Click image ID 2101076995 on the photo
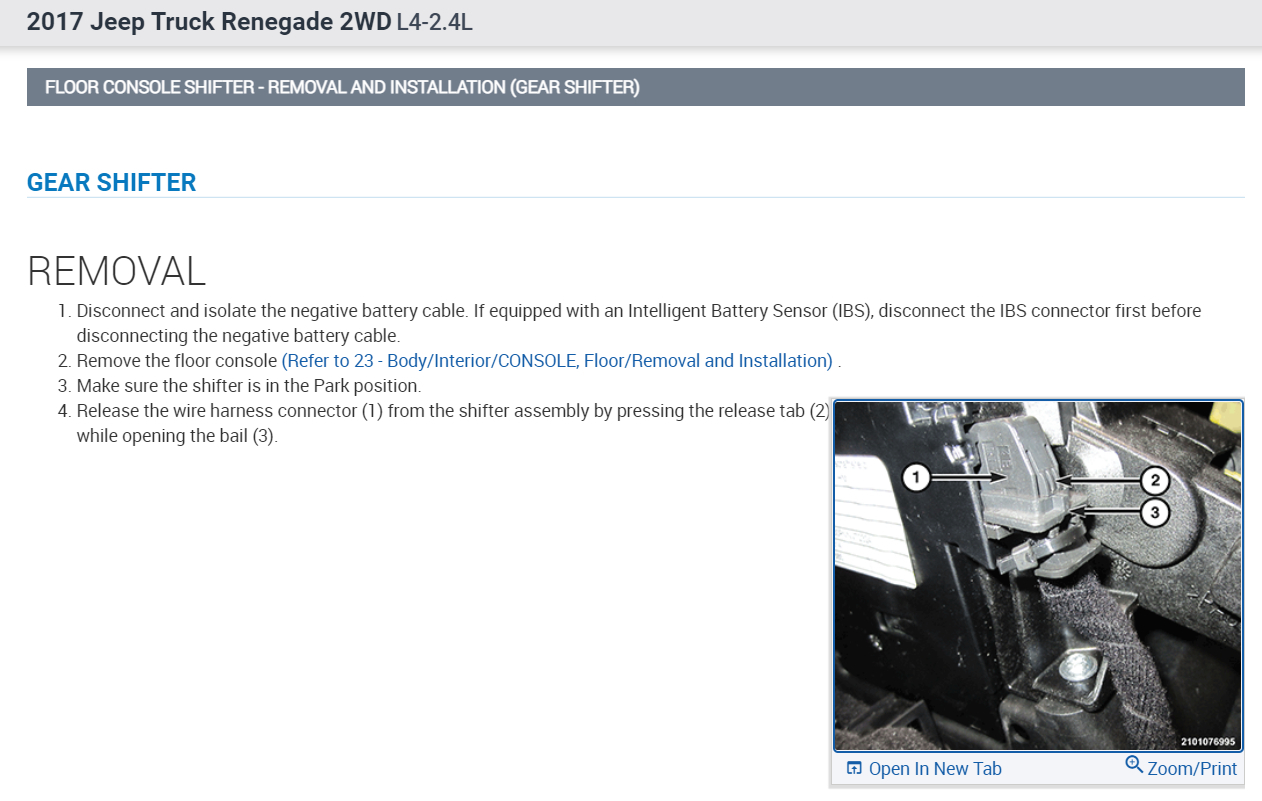1262x801 pixels. [1207, 742]
